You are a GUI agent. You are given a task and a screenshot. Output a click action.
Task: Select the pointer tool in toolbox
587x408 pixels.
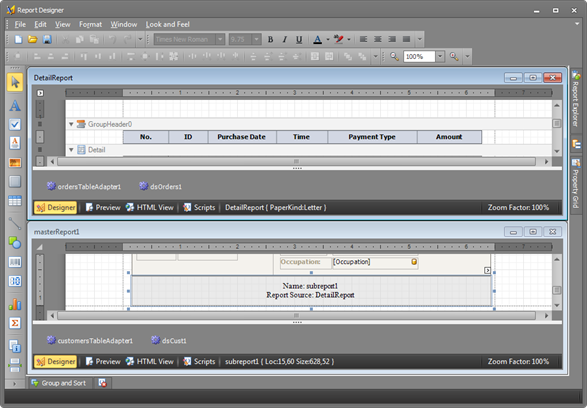tap(15, 82)
